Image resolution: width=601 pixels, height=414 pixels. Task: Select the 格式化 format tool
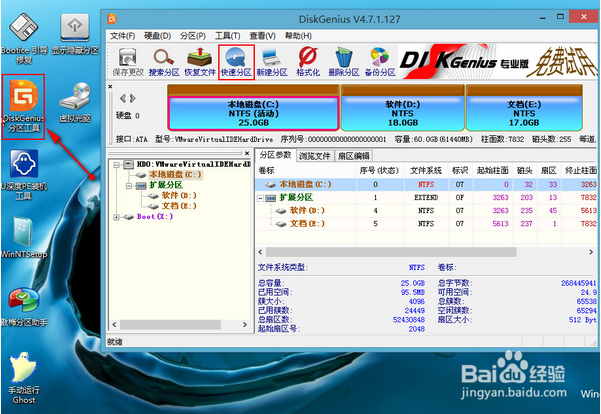308,61
